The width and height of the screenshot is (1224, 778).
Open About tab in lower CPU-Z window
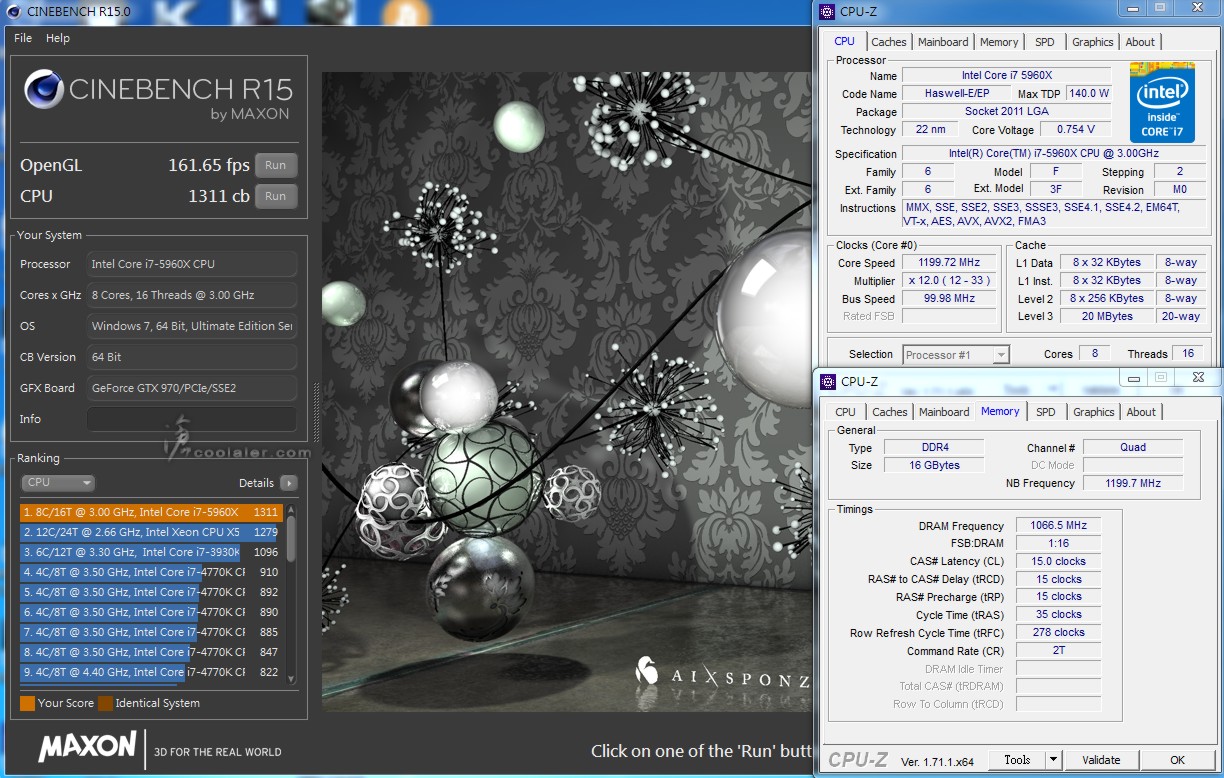pyautogui.click(x=1141, y=412)
